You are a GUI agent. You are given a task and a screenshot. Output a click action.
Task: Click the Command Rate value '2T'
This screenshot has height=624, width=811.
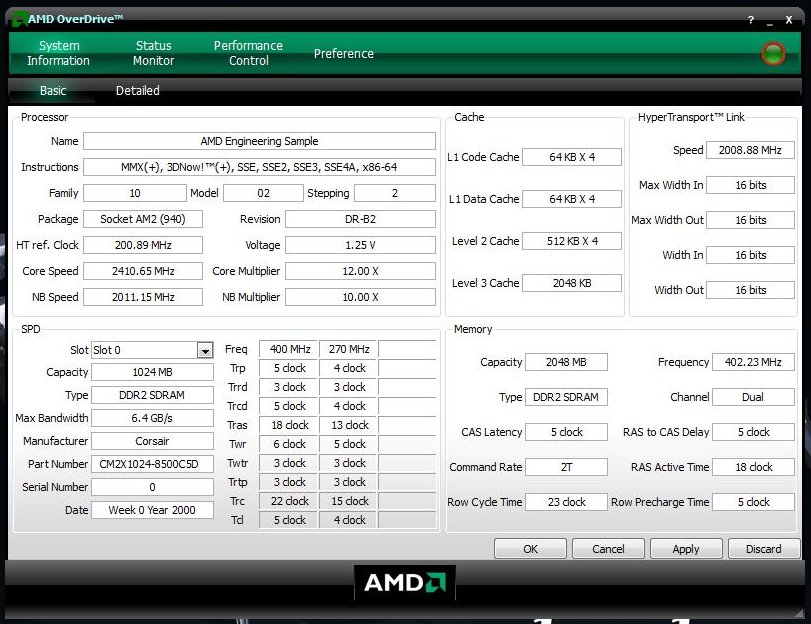pyautogui.click(x=566, y=467)
